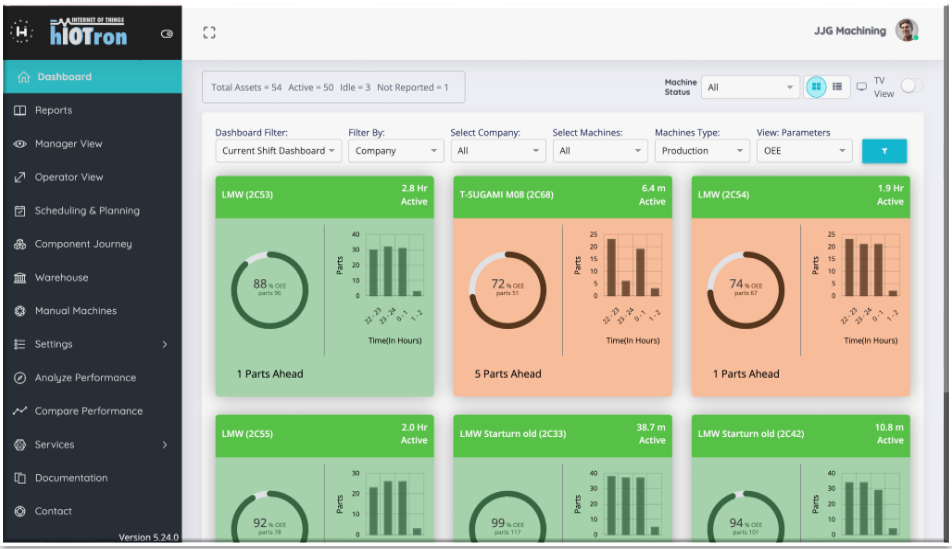This screenshot has height=549, width=952.
Task: Switch to grid card view icon
Action: pos(817,87)
